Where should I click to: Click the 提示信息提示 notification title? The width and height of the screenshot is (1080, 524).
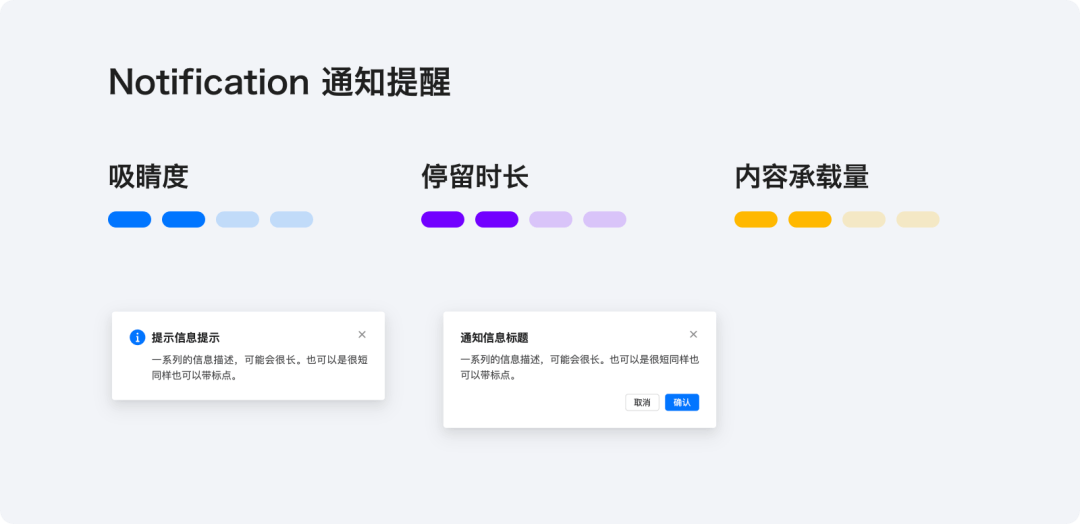(186, 337)
